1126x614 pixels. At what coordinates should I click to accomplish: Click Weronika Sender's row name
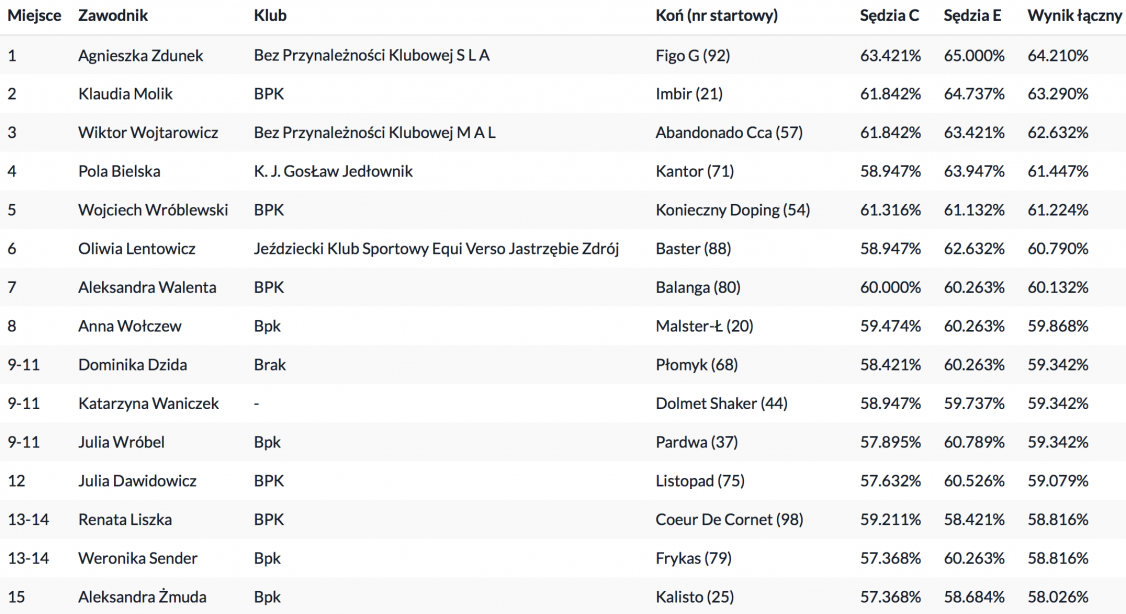coord(138,559)
